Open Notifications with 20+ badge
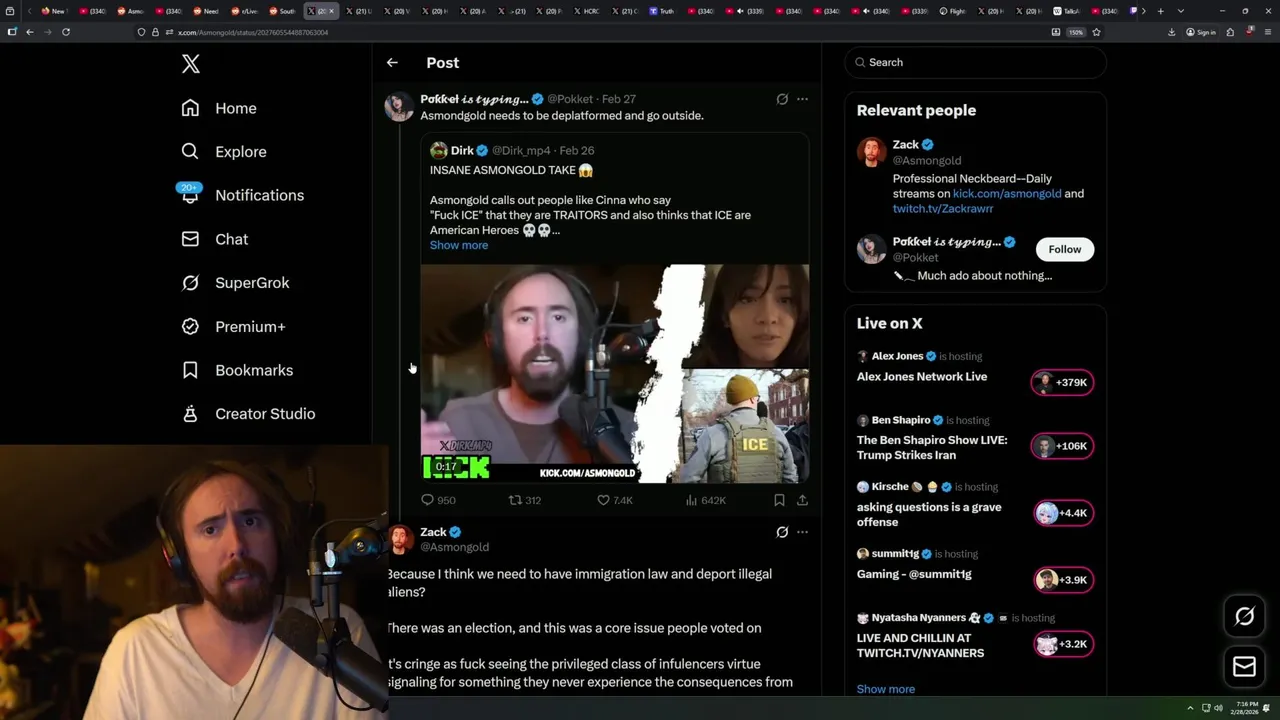The height and width of the screenshot is (720, 1280). [242, 195]
